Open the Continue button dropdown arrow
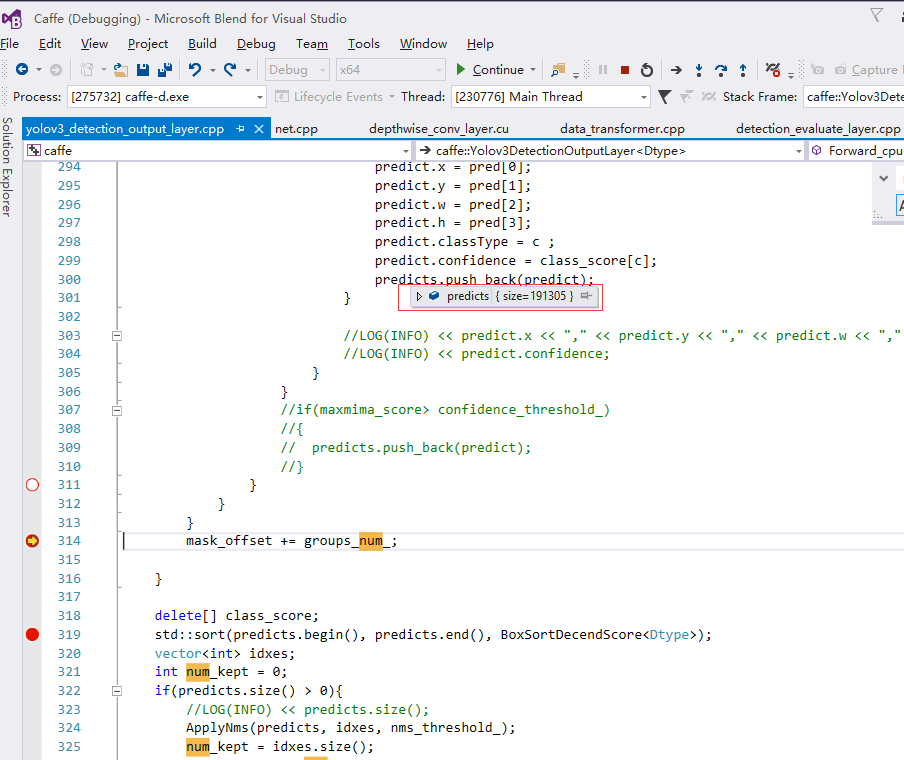The height and width of the screenshot is (760, 904). [533, 70]
